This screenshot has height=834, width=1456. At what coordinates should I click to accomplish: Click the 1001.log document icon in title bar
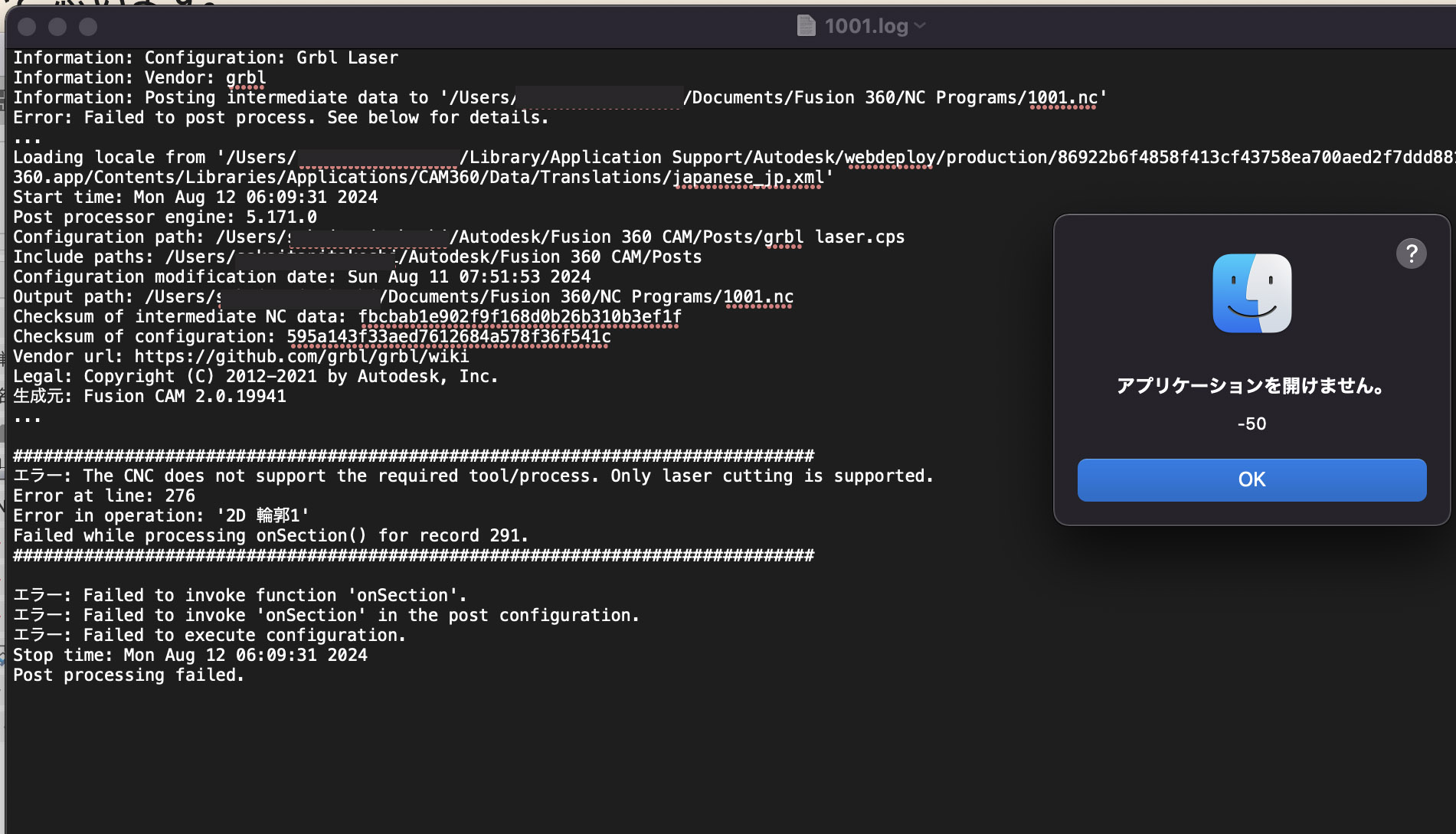[806, 26]
